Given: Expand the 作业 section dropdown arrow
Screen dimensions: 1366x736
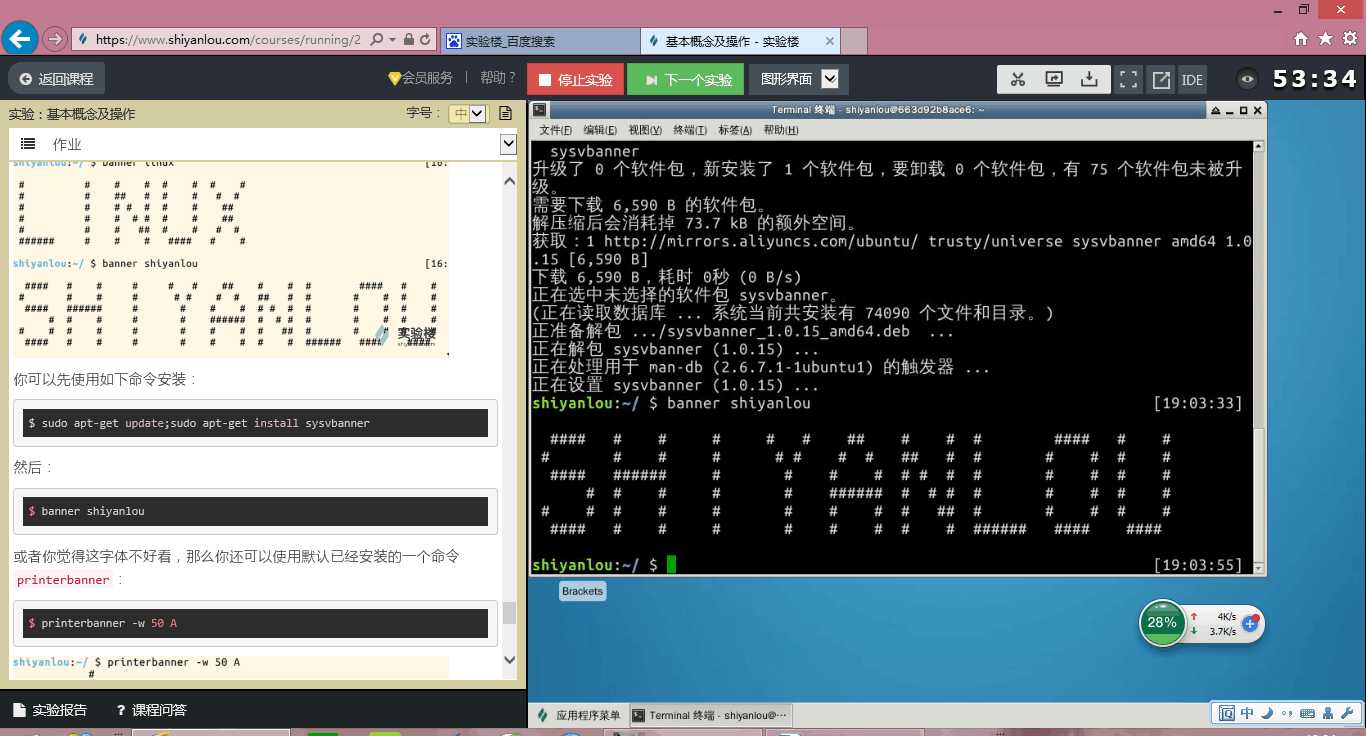Looking at the screenshot, I should click(508, 145).
